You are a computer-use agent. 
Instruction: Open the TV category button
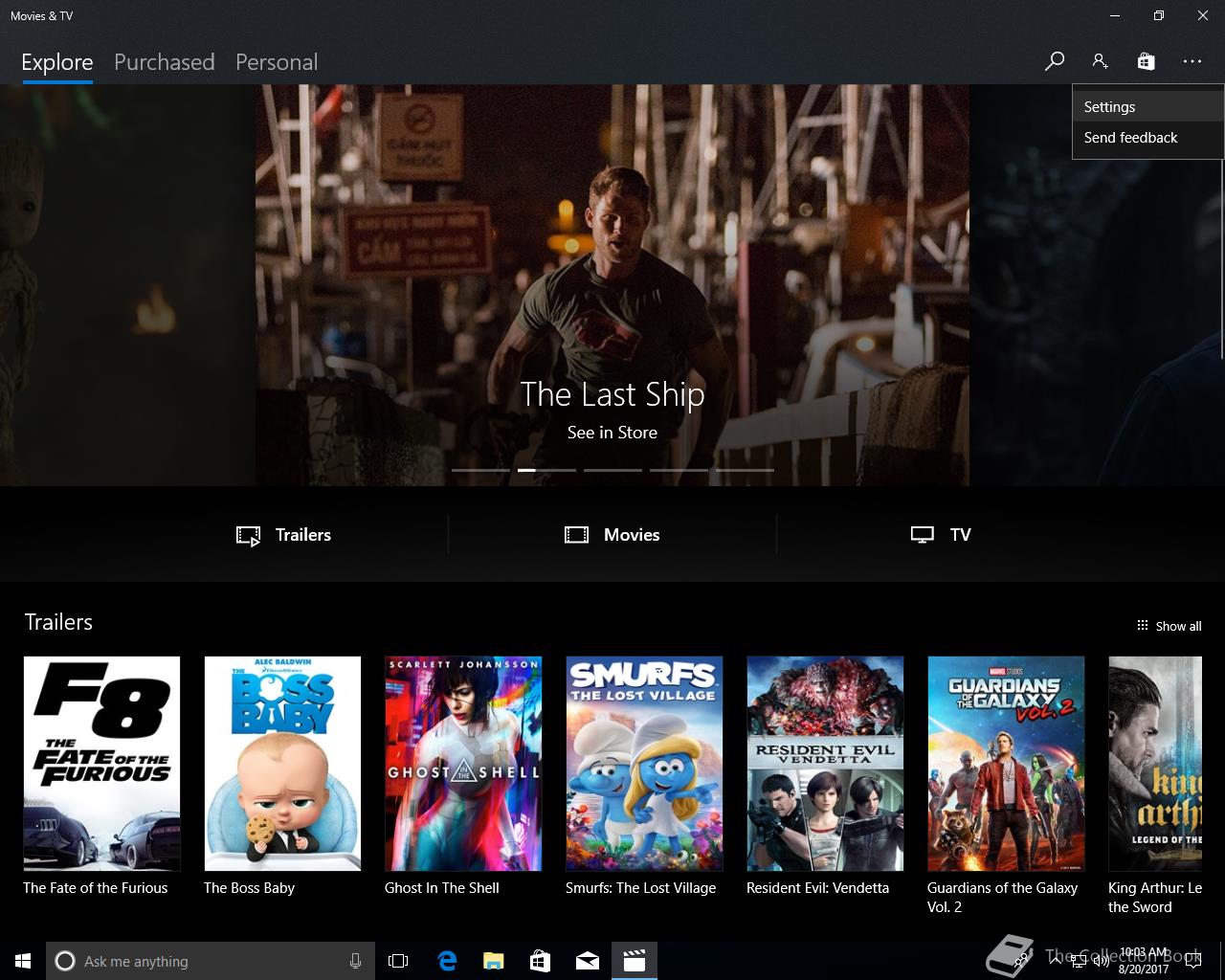click(941, 535)
